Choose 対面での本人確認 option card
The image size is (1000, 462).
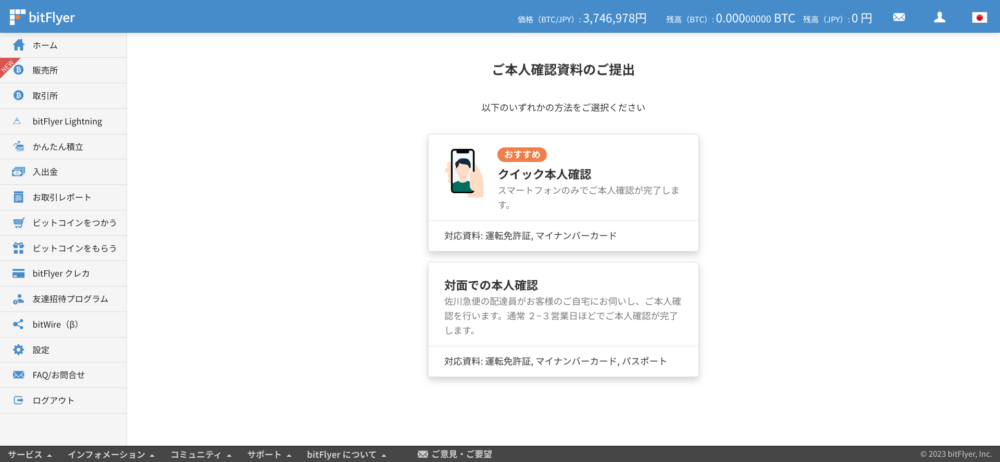pyautogui.click(x=563, y=320)
